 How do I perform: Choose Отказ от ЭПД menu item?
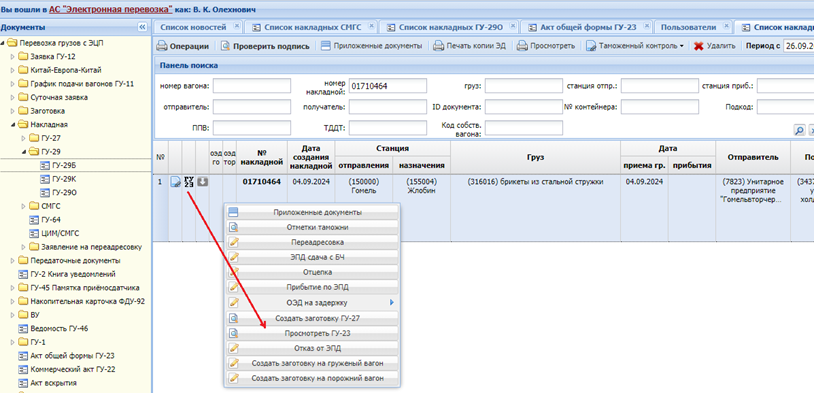(313, 348)
